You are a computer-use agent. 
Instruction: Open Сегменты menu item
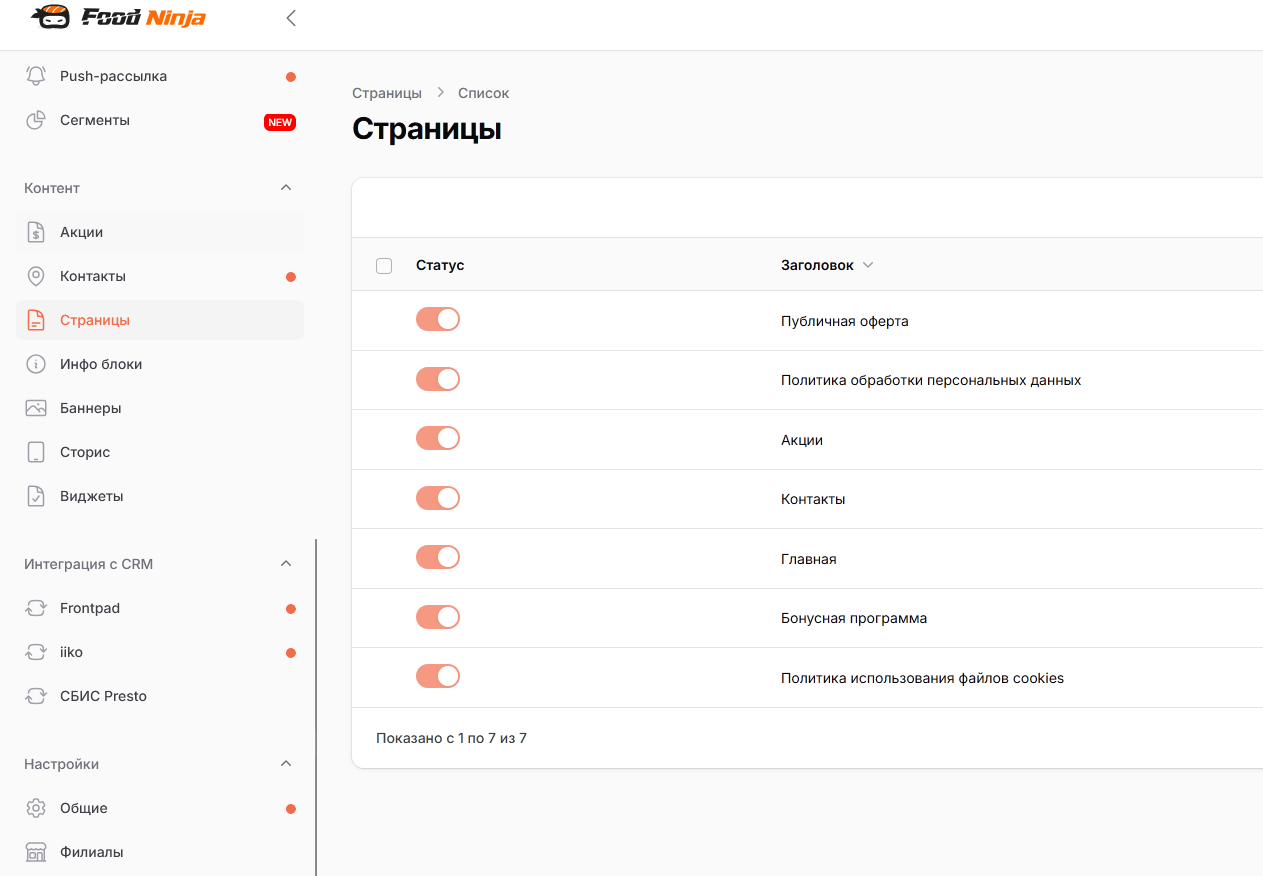[160, 120]
